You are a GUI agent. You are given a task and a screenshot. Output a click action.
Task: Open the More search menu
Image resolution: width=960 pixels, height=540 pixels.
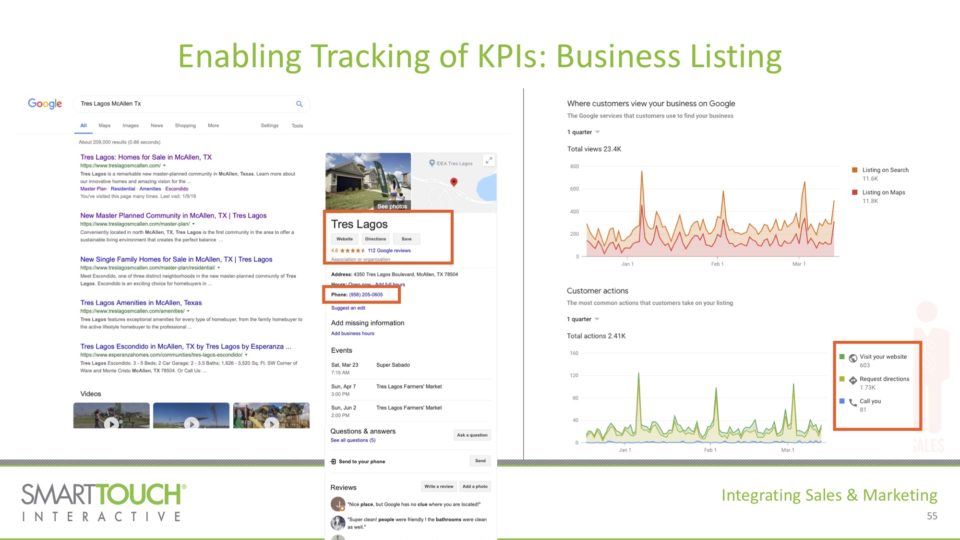click(213, 126)
